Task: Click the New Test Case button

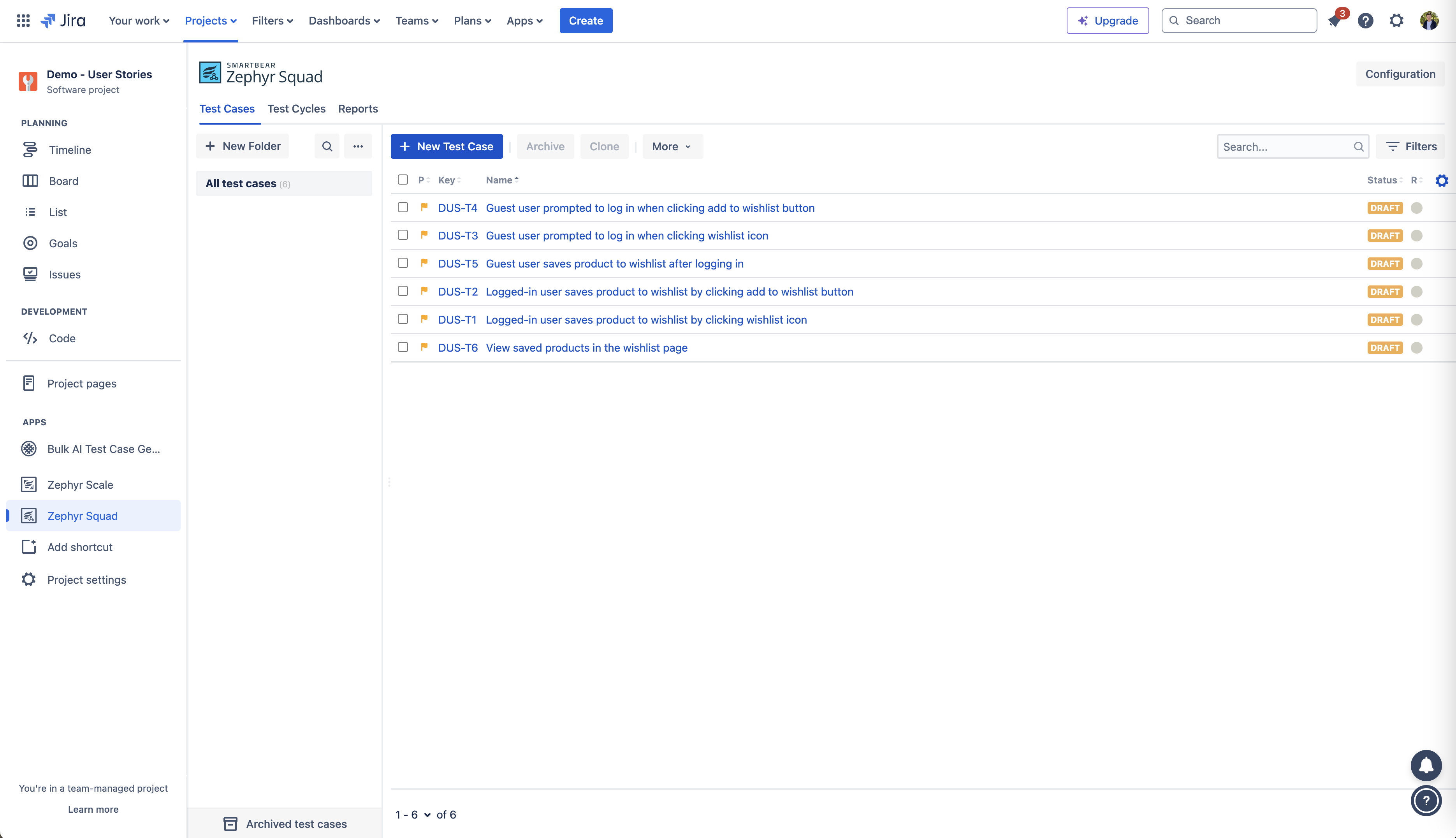Action: 447,146
